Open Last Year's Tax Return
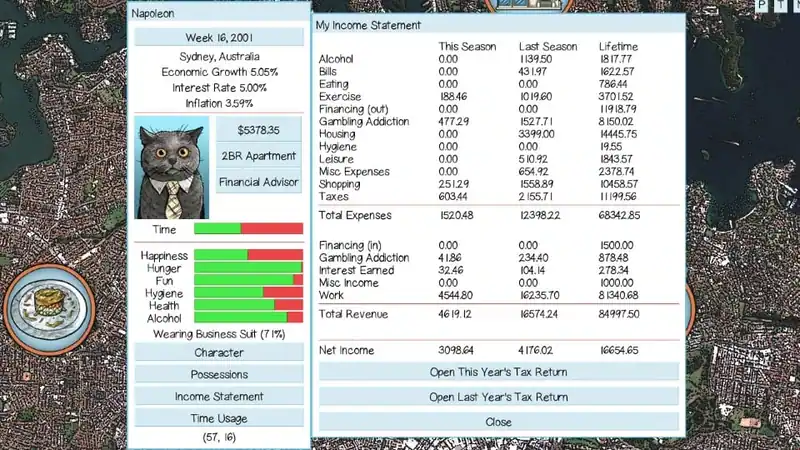The image size is (800, 450). [498, 397]
